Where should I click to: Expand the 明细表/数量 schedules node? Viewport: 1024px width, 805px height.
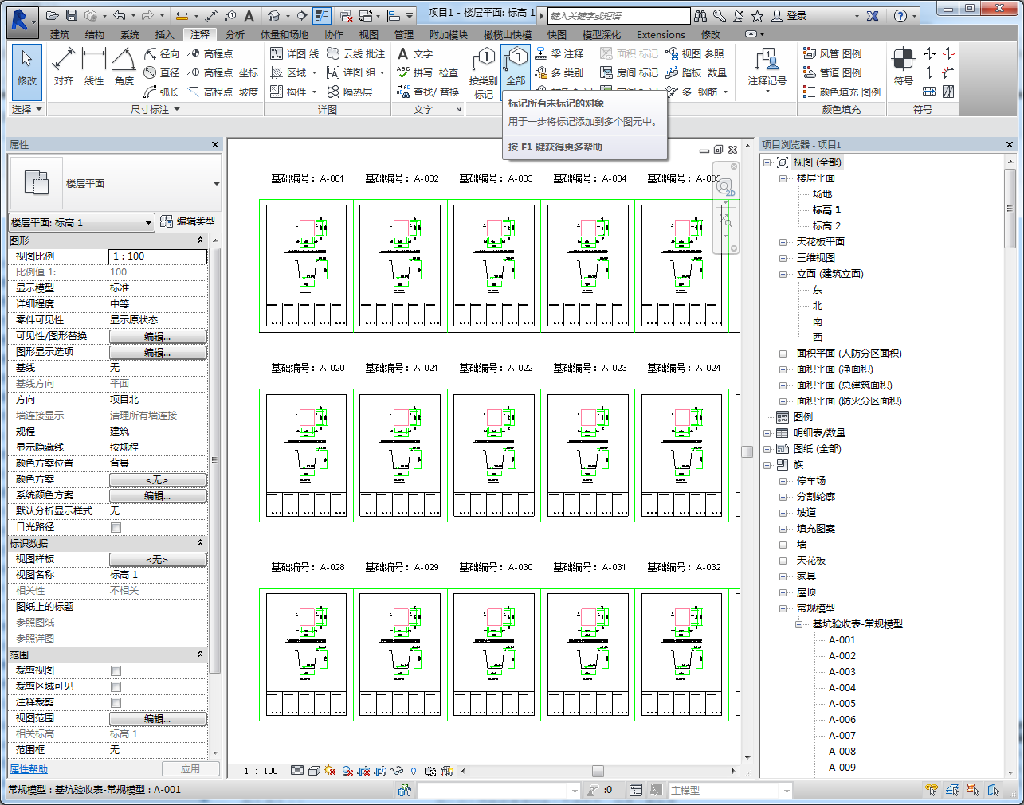click(767, 433)
